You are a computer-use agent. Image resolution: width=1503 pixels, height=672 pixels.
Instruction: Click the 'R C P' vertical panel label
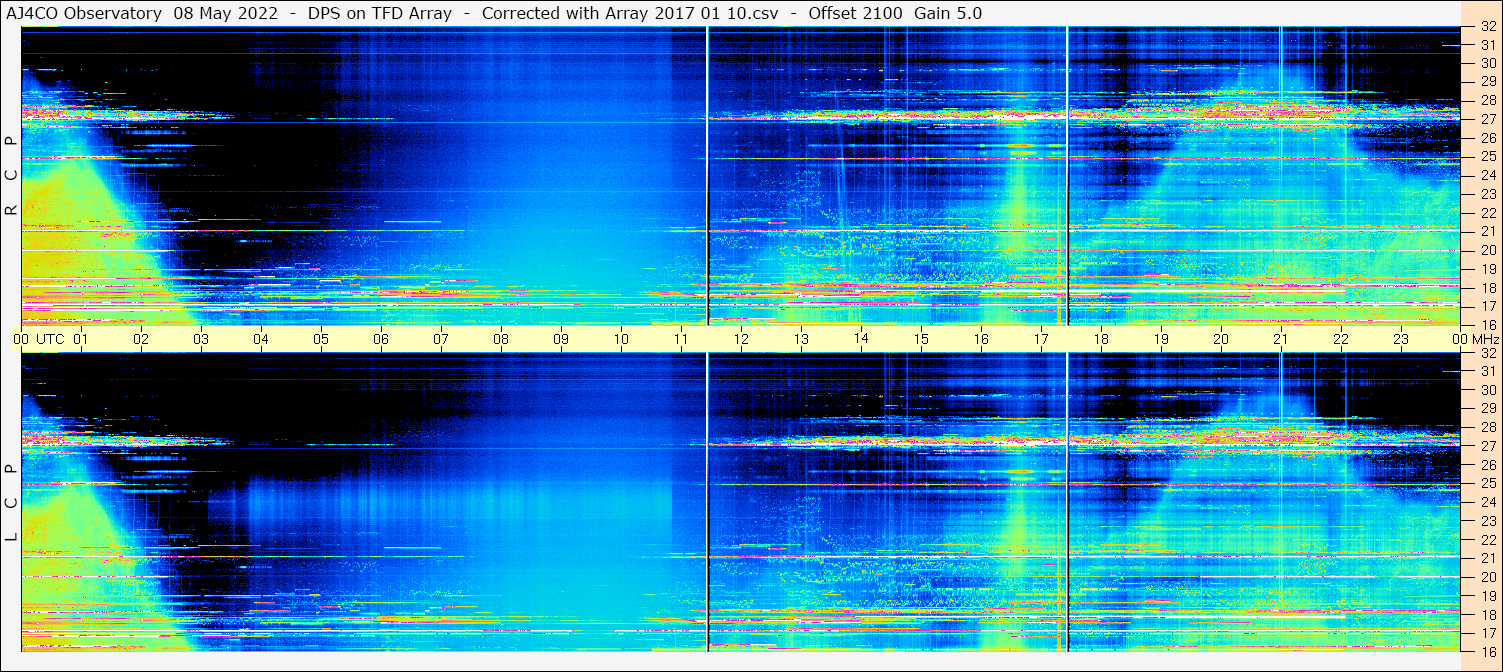point(11,176)
